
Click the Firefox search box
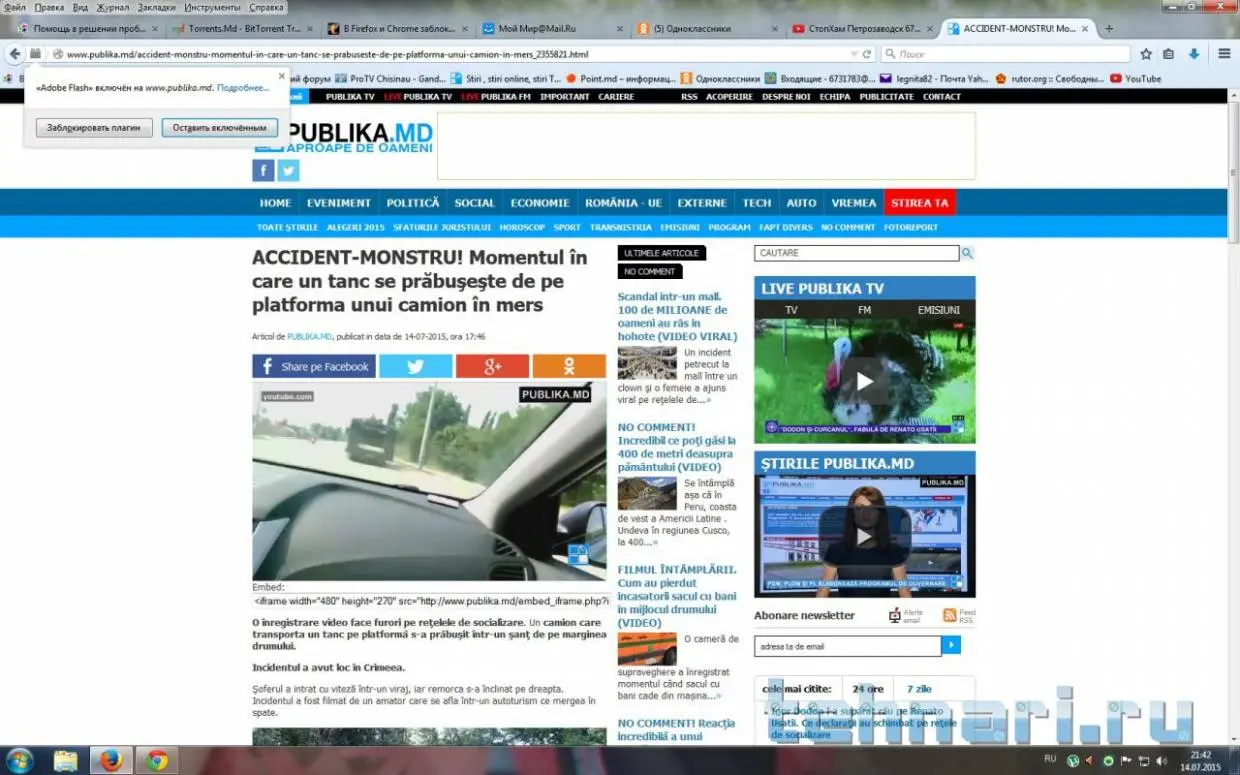pyautogui.click(x=1007, y=54)
